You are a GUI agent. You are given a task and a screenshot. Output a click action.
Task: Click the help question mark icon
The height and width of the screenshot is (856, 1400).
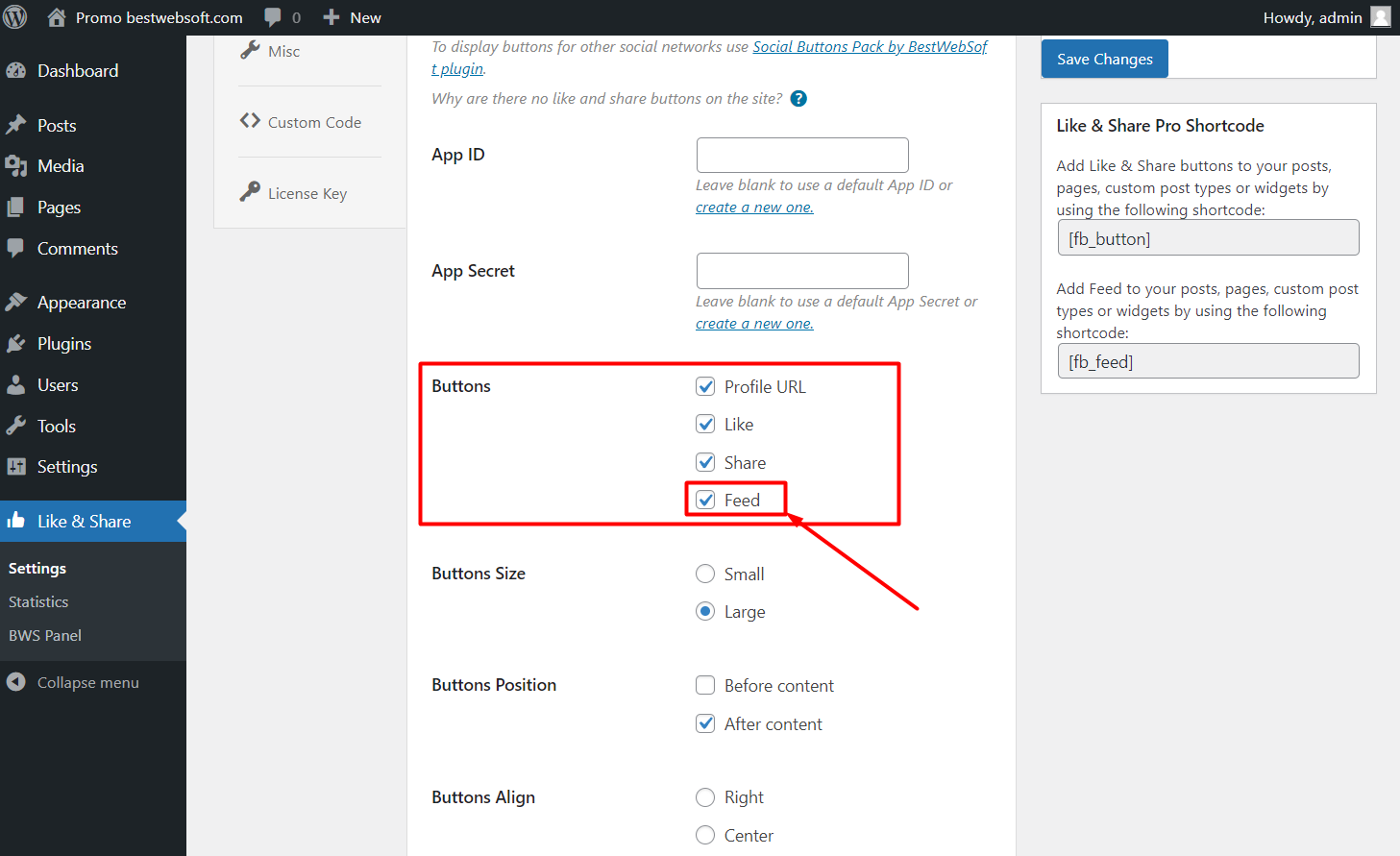coord(798,98)
